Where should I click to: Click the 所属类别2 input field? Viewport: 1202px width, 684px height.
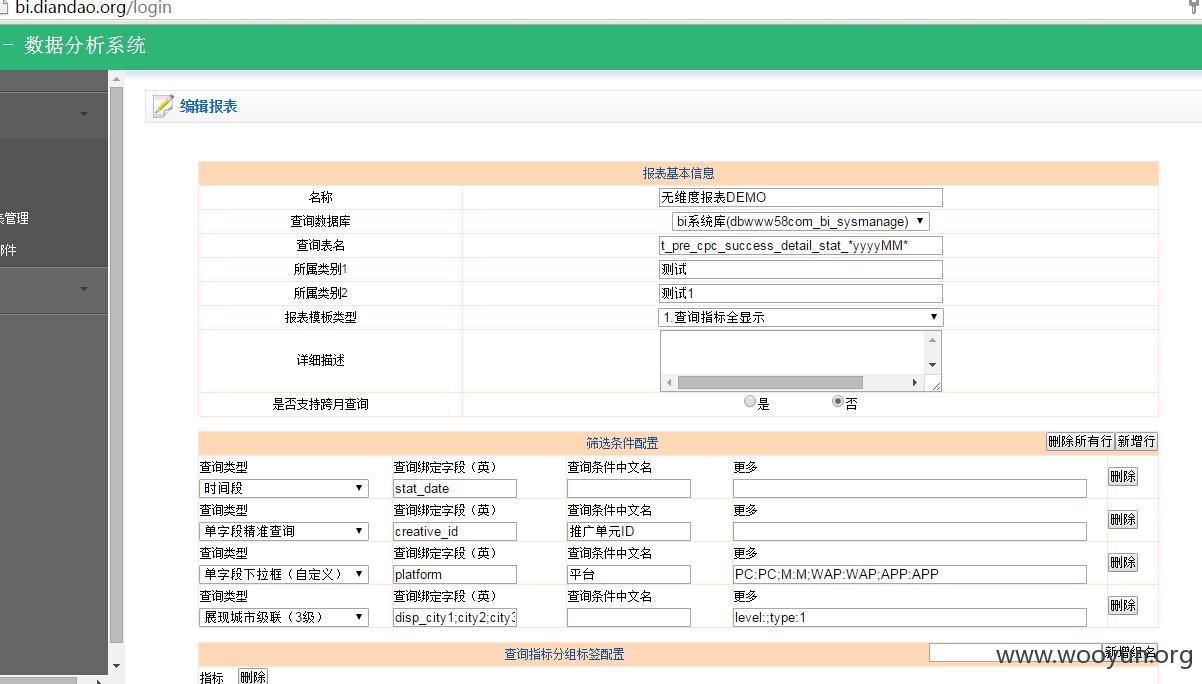[x=801, y=293]
